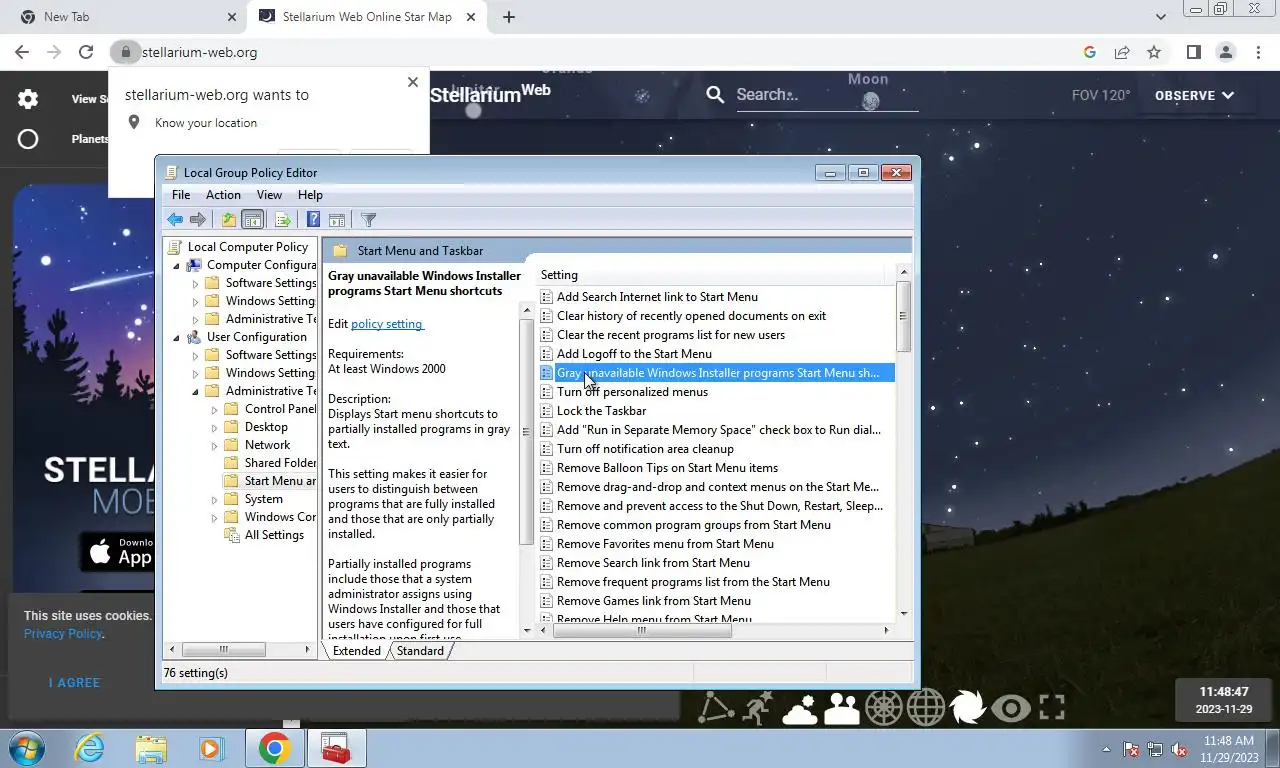The height and width of the screenshot is (768, 1280).
Task: Collapse the Computer Configuration tree node
Action: (177, 265)
